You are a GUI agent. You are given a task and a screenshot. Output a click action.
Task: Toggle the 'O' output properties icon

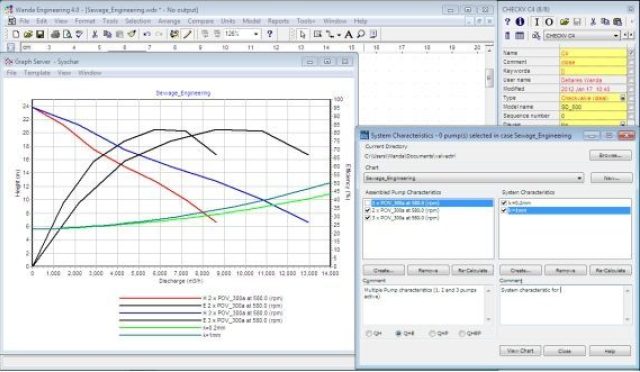tap(549, 22)
